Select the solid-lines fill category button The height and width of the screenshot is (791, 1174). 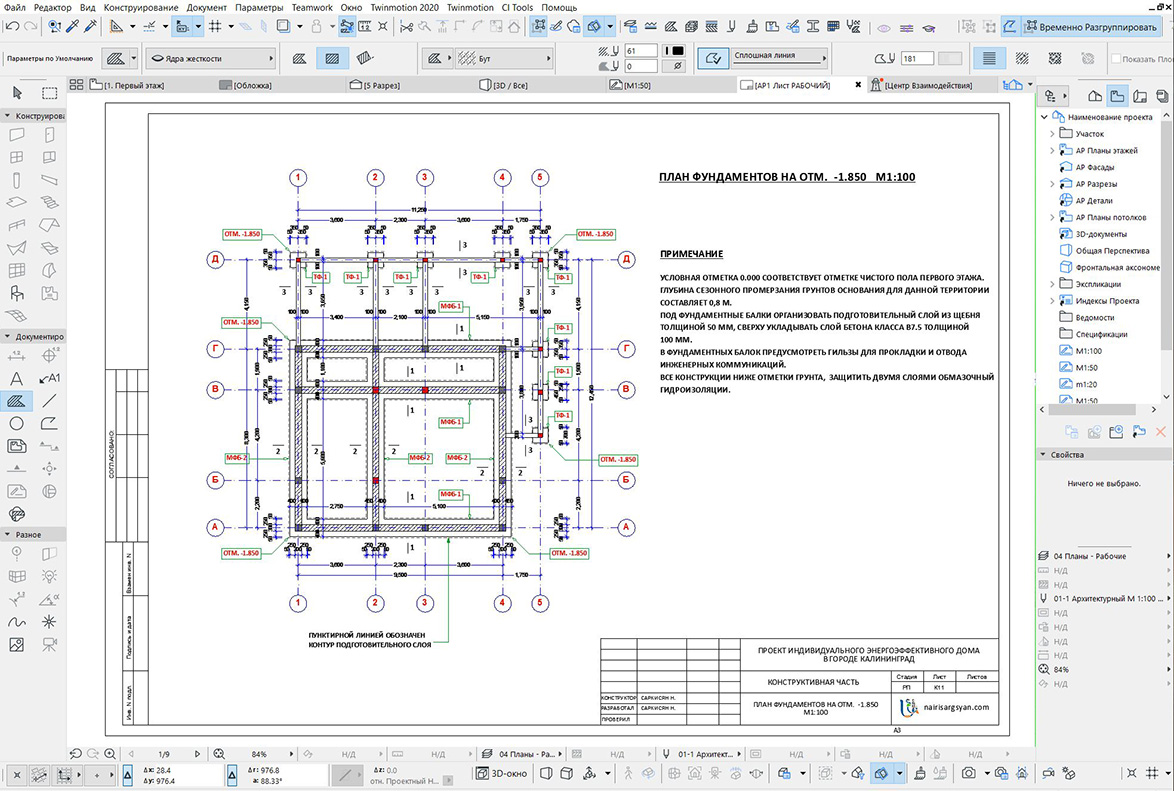coord(989,58)
